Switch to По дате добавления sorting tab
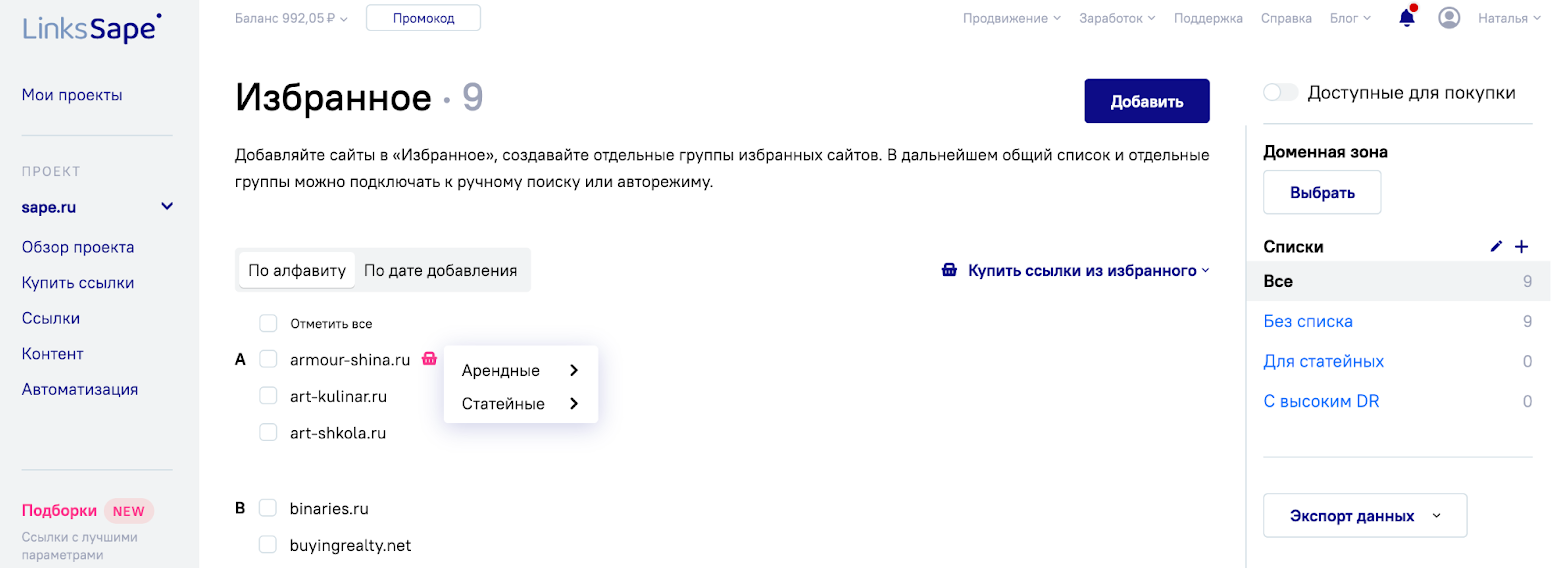Viewport: 1560px width, 568px height. click(440, 270)
